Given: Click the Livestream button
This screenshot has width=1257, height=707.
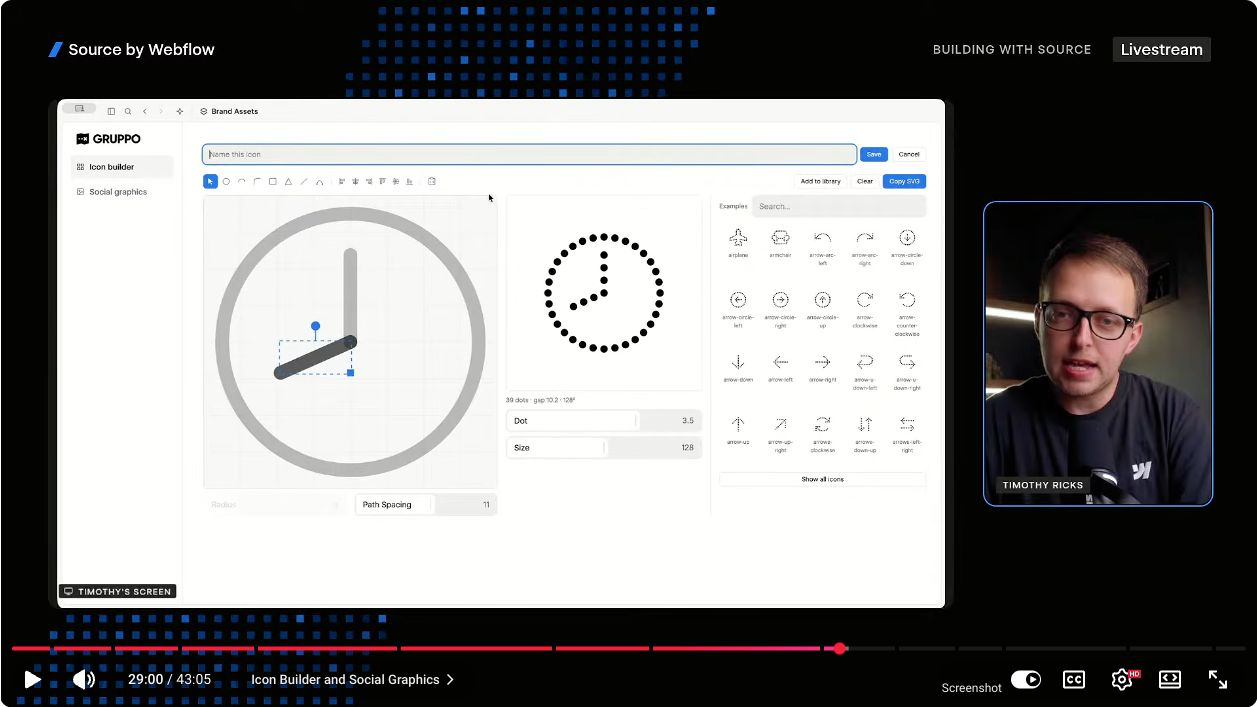Looking at the screenshot, I should 1162,49.
